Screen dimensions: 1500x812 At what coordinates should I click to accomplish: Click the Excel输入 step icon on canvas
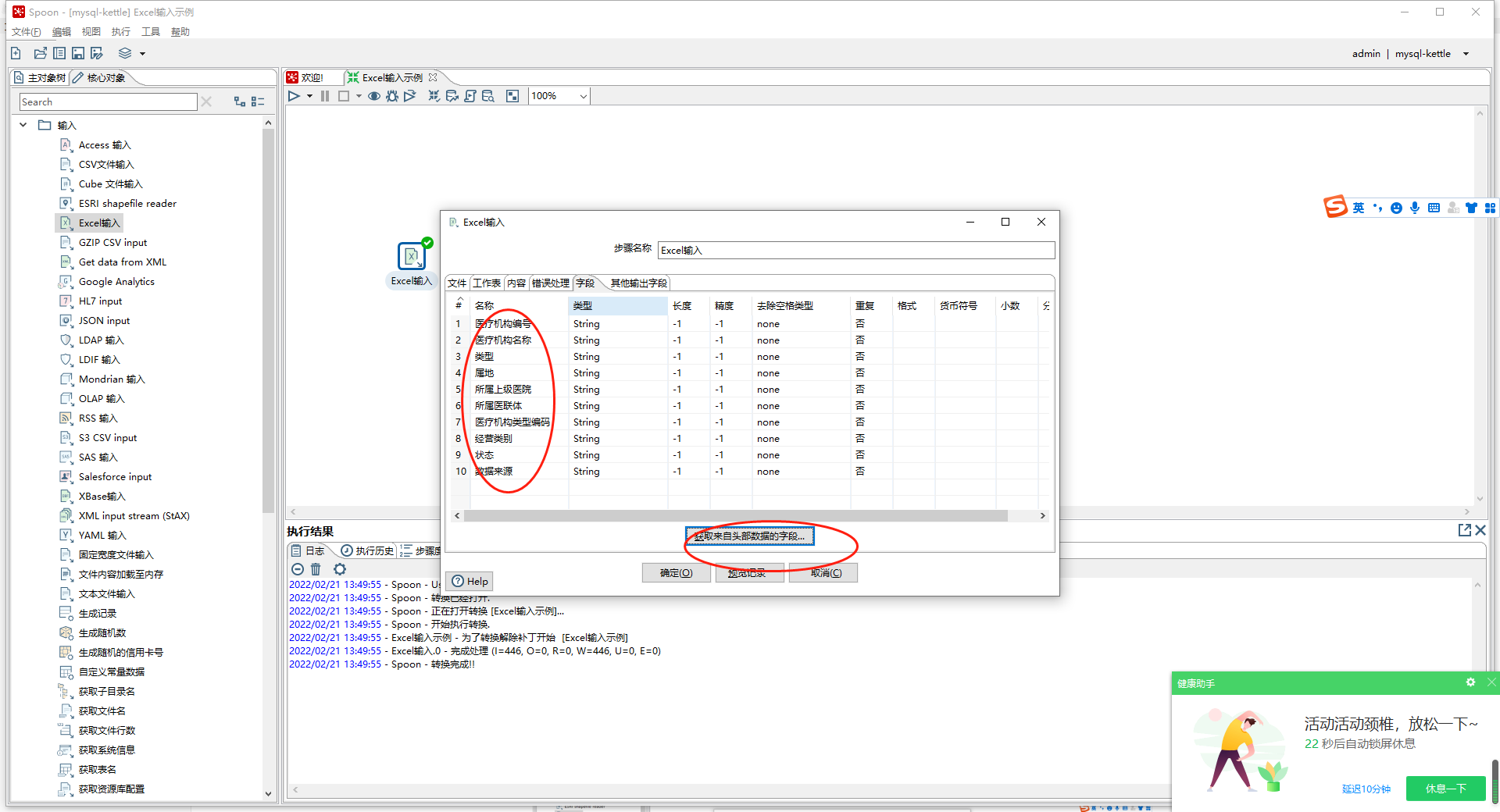(x=411, y=256)
